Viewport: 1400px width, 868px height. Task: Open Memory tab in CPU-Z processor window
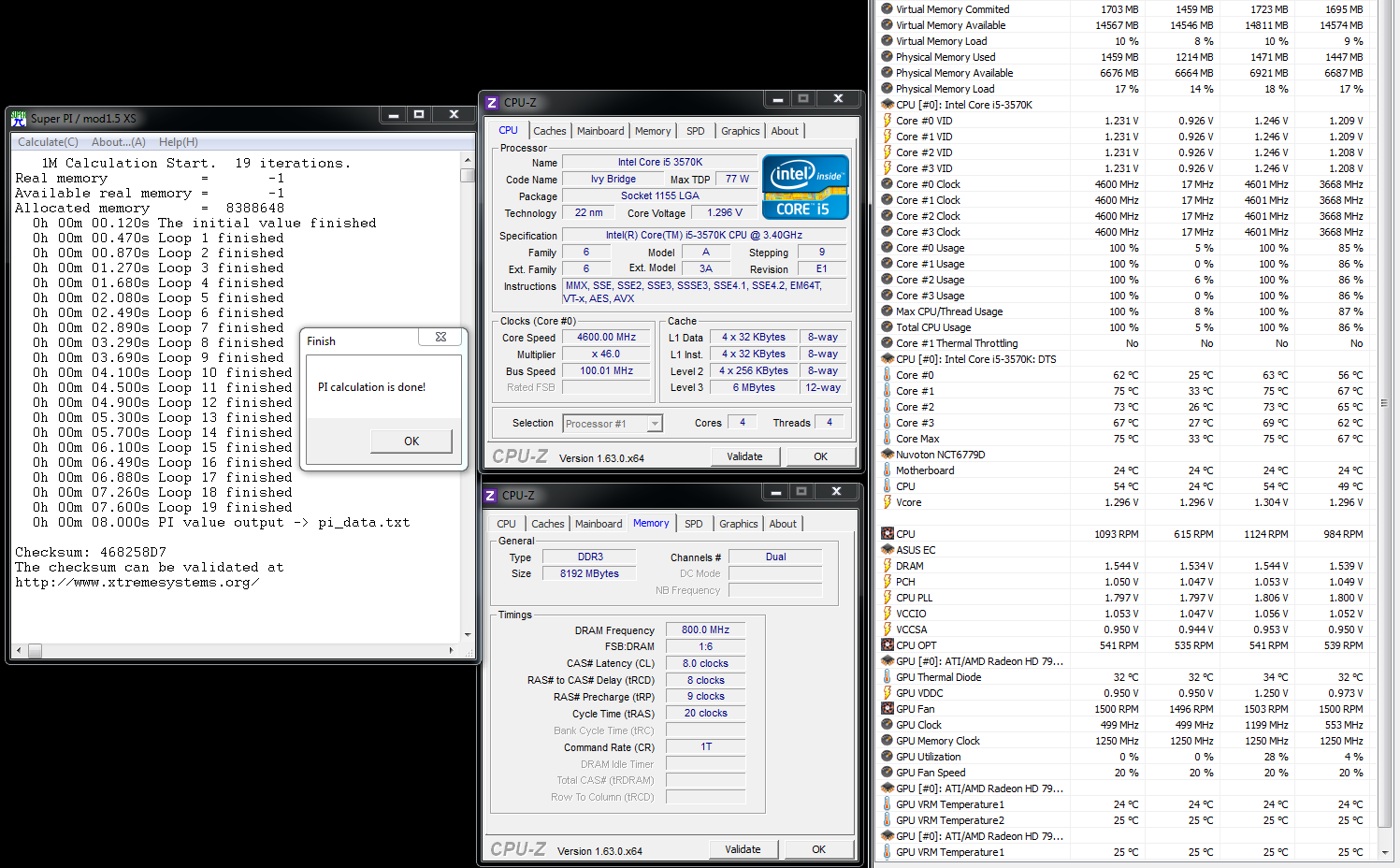[x=653, y=131]
